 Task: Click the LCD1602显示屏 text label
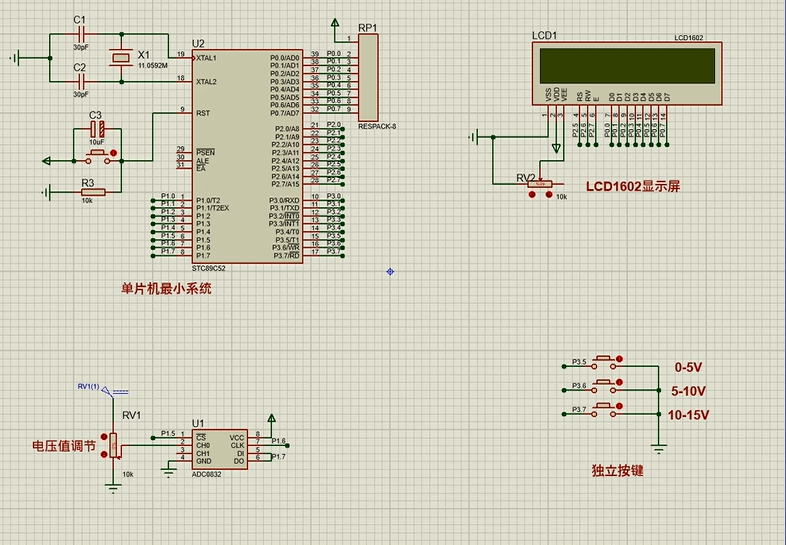pyautogui.click(x=632, y=186)
